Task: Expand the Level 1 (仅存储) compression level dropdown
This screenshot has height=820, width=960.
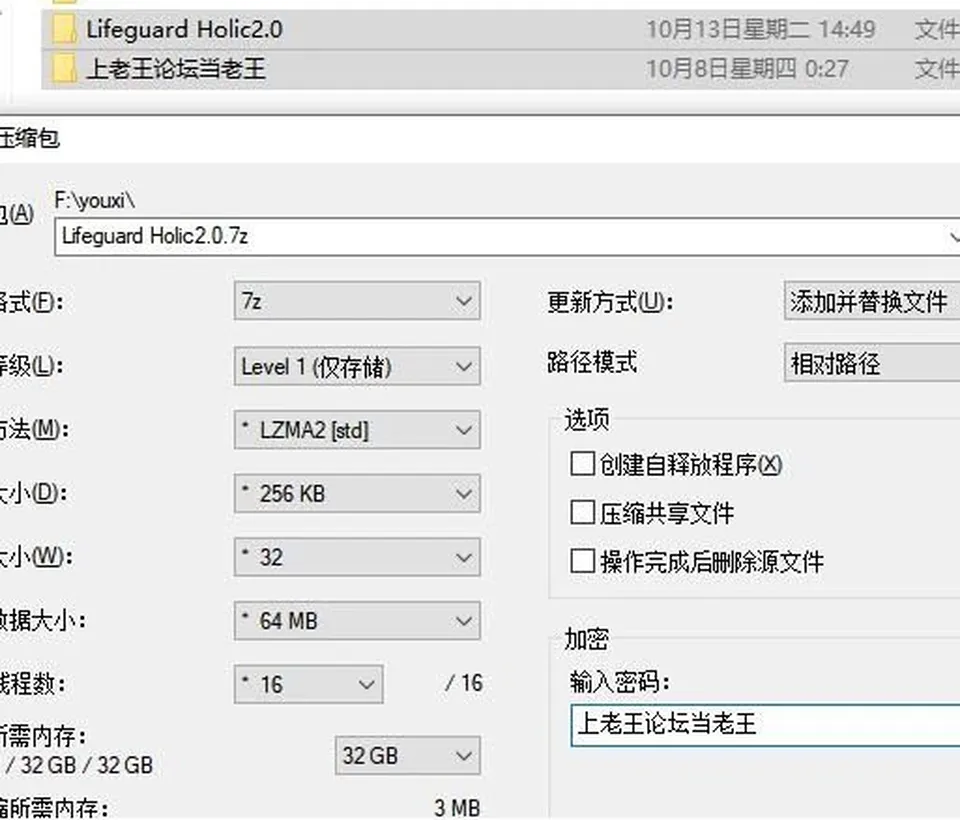Action: coord(357,366)
